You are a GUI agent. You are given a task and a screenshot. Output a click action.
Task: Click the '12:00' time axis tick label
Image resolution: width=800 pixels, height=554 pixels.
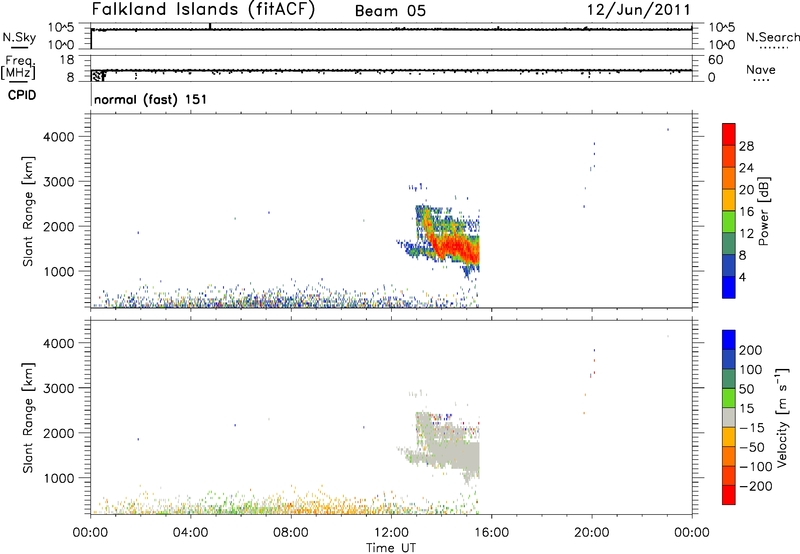[x=391, y=533]
